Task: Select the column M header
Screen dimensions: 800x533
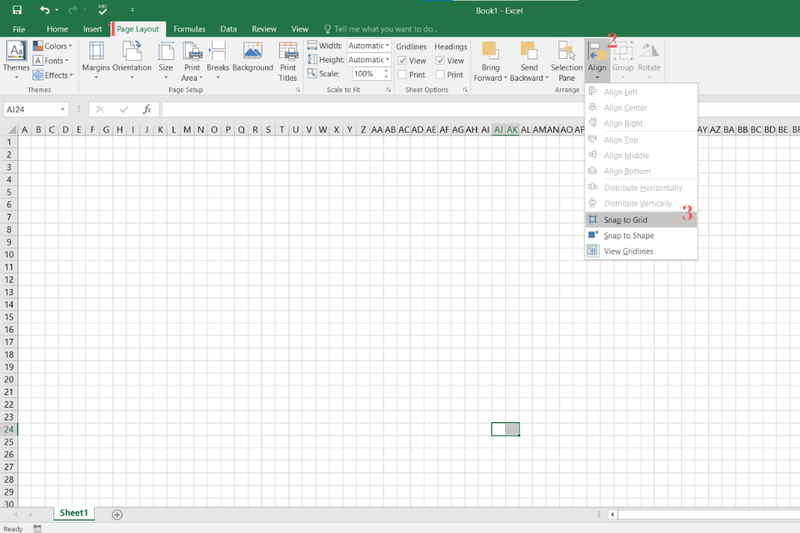Action: click(x=187, y=130)
